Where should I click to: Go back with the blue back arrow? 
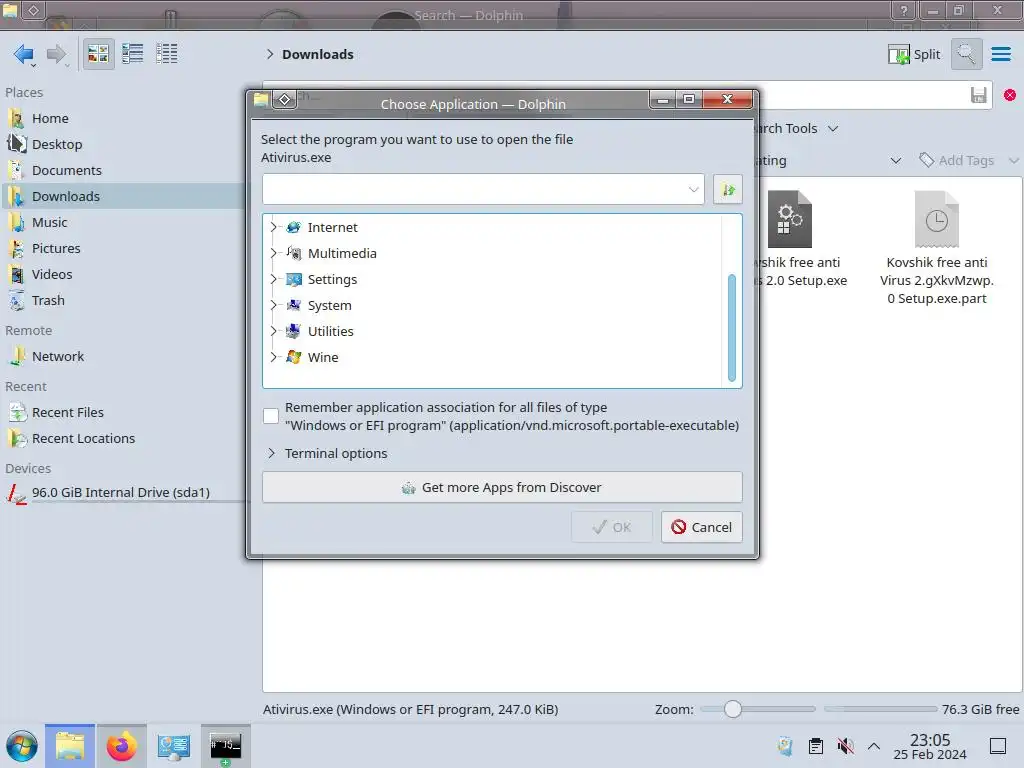(x=24, y=54)
